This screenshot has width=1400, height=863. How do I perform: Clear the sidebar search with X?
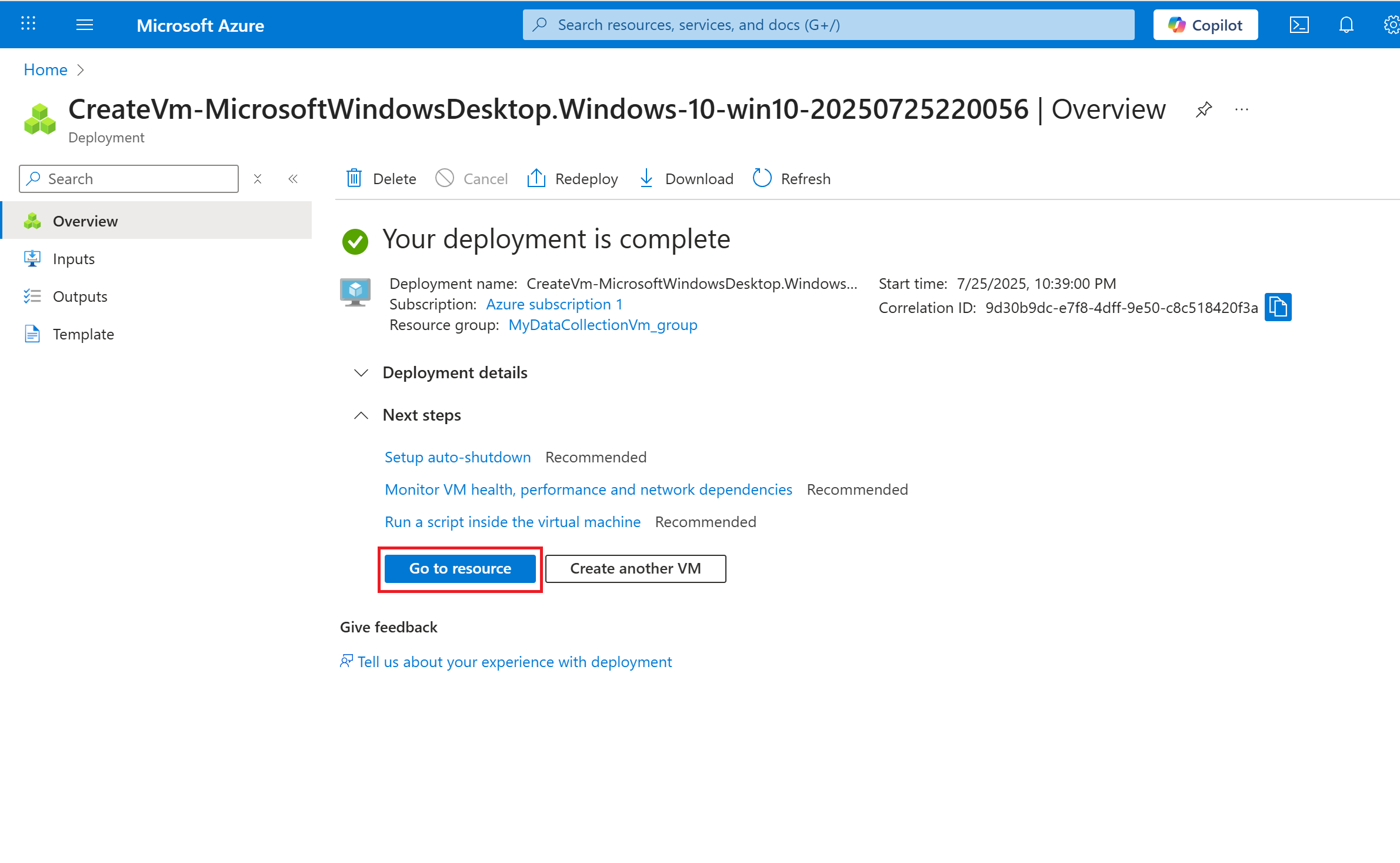pyautogui.click(x=258, y=179)
